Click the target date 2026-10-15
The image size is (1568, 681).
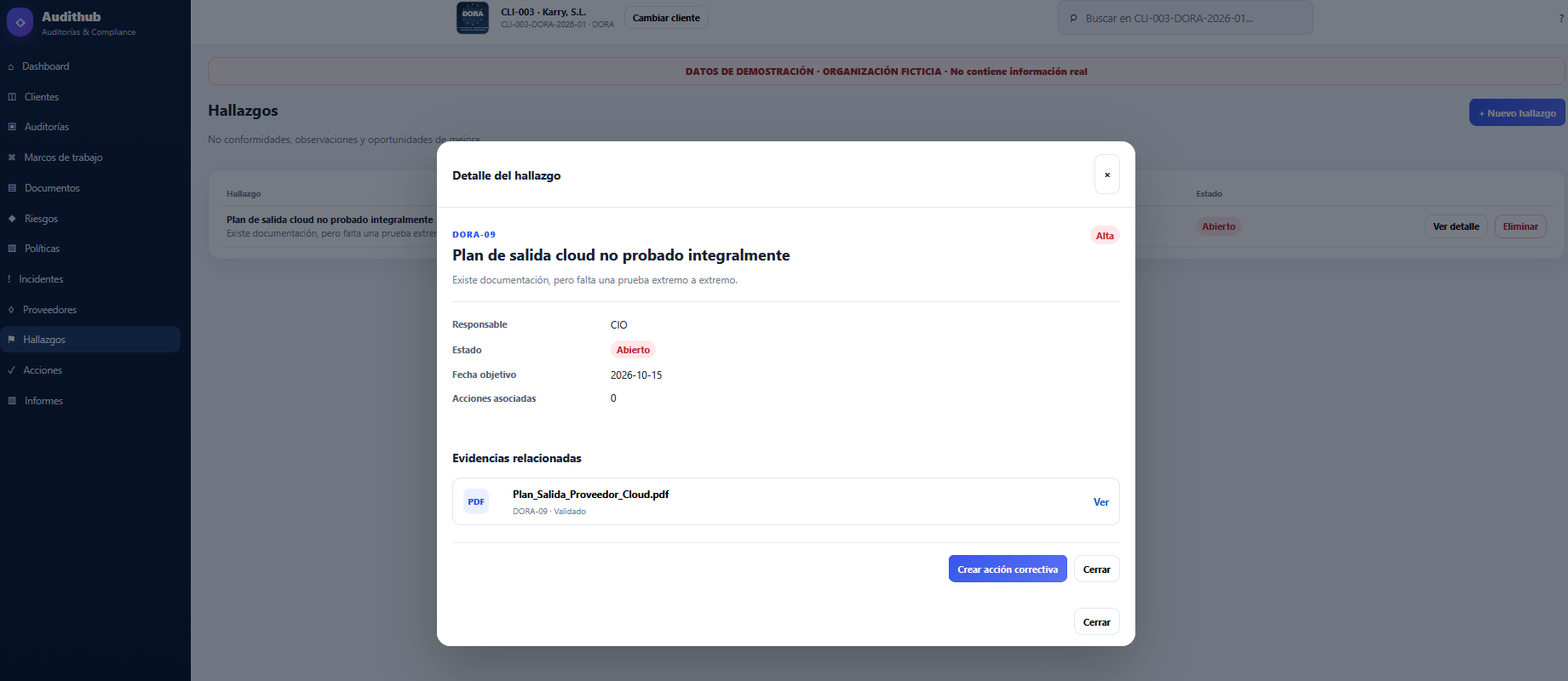pos(636,375)
